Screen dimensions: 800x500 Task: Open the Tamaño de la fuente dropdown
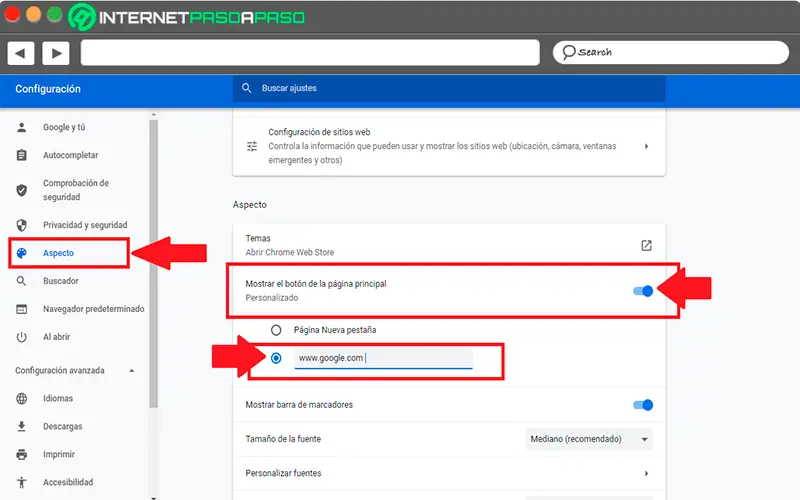point(589,439)
